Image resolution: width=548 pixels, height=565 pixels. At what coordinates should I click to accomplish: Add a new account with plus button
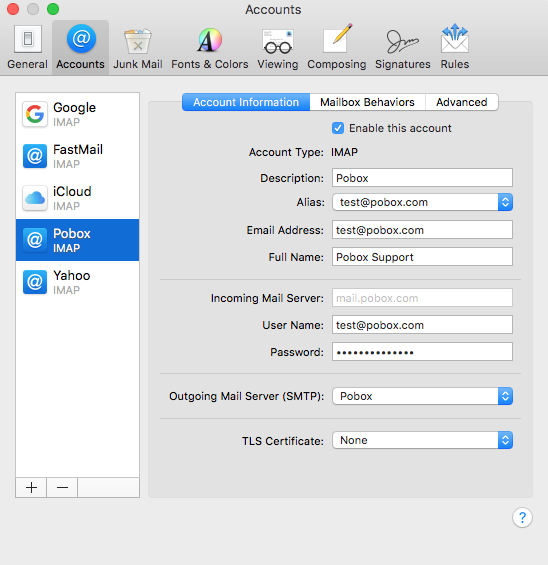tap(31, 488)
